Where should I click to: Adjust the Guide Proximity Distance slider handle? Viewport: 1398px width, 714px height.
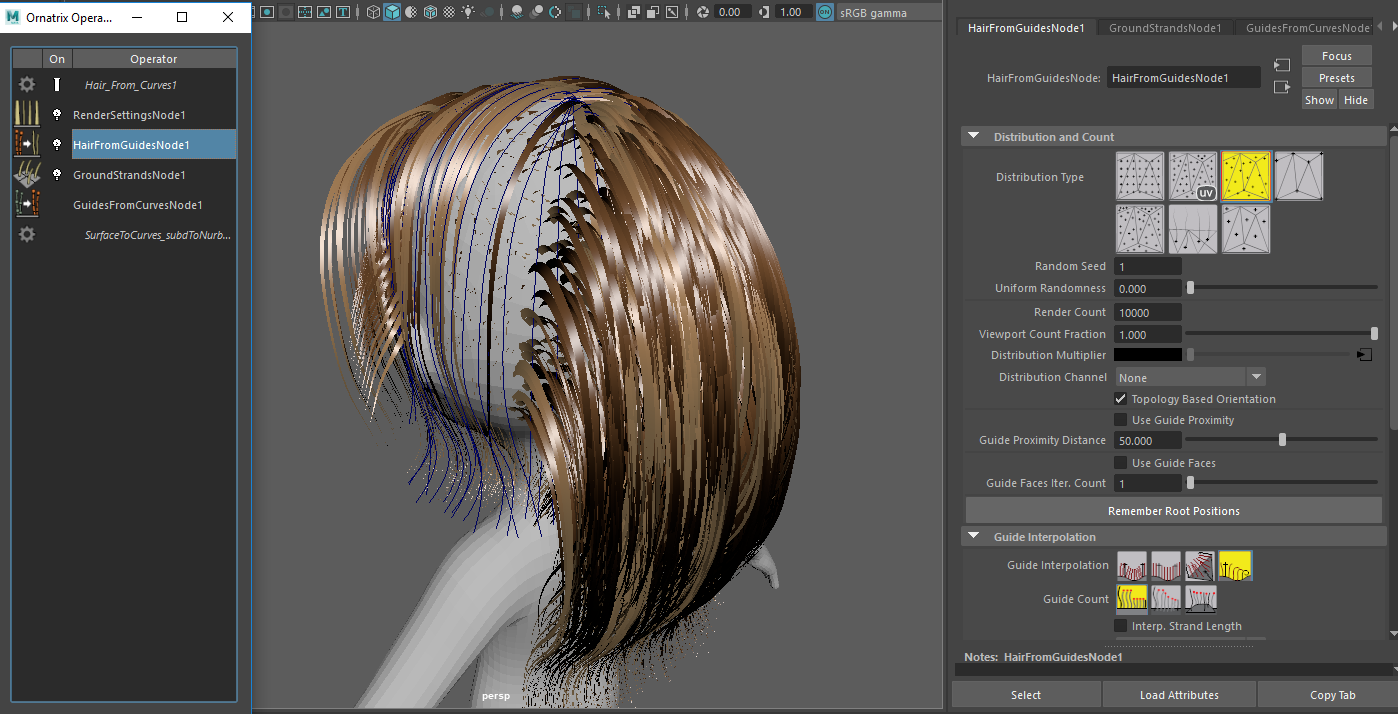pos(1282,440)
